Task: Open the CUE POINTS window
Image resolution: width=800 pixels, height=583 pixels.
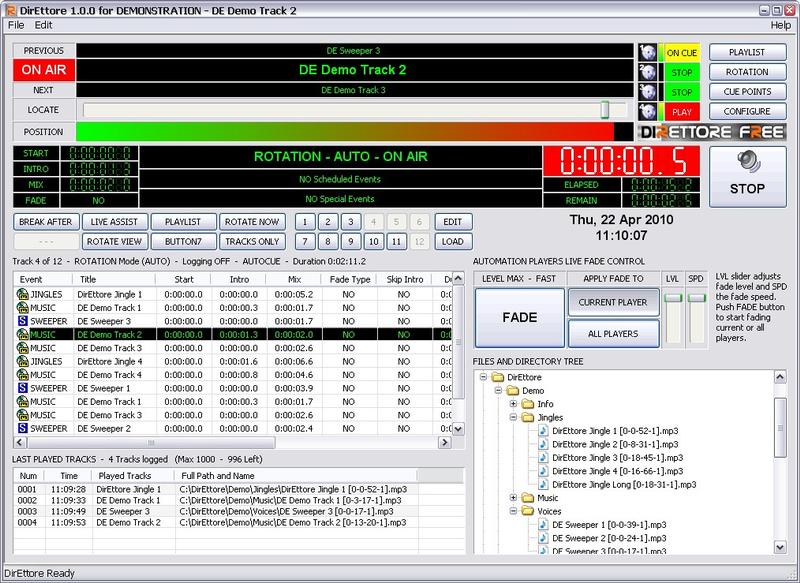Action: coord(747,91)
